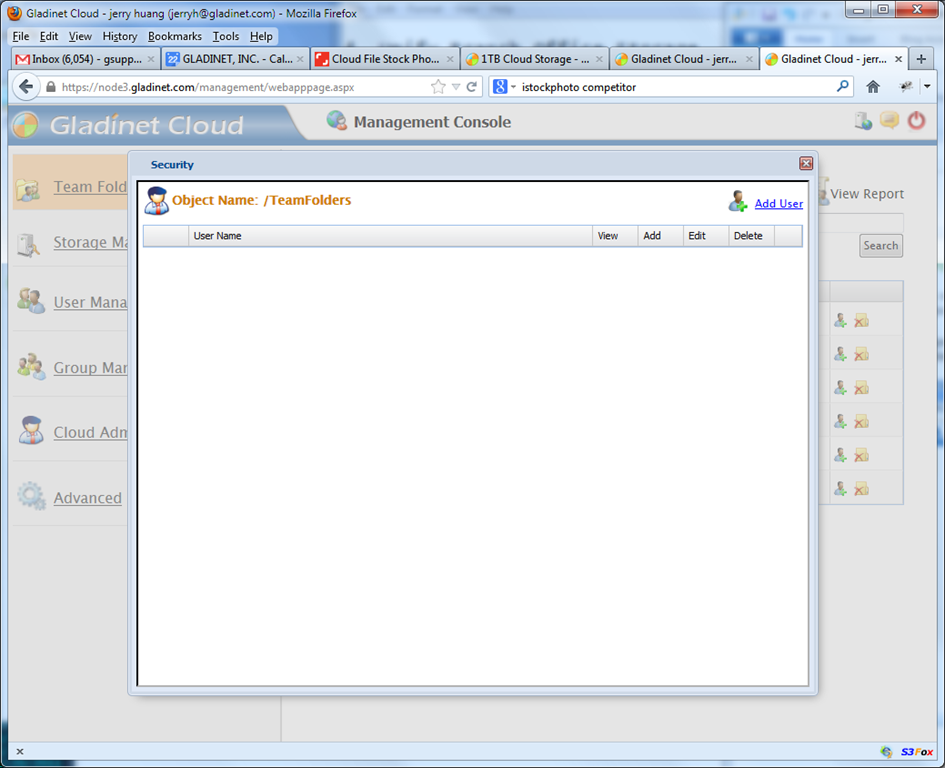Switch to the Cloud File Stock Photo tab
This screenshot has width=945, height=768.
coord(385,59)
